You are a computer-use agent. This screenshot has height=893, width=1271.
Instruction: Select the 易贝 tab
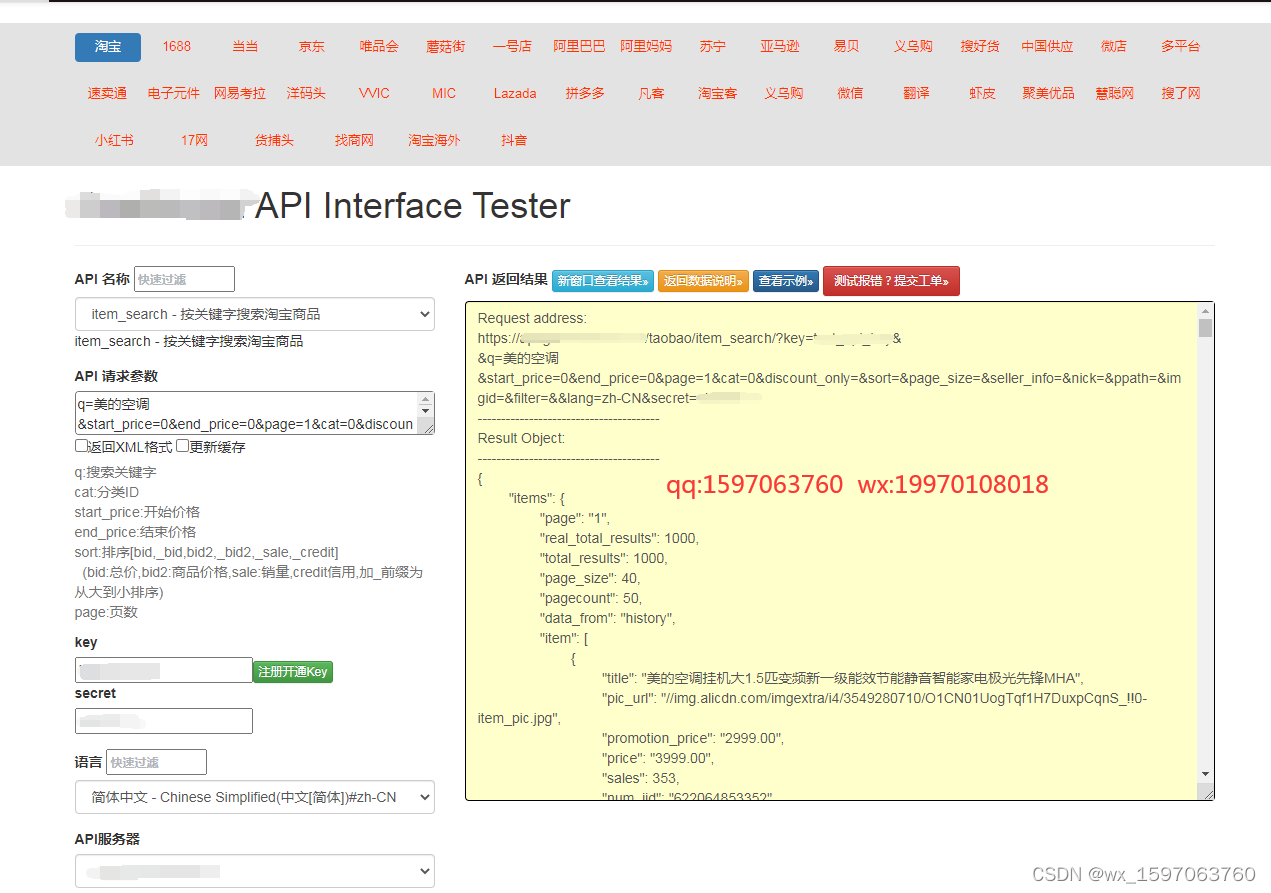(x=846, y=47)
